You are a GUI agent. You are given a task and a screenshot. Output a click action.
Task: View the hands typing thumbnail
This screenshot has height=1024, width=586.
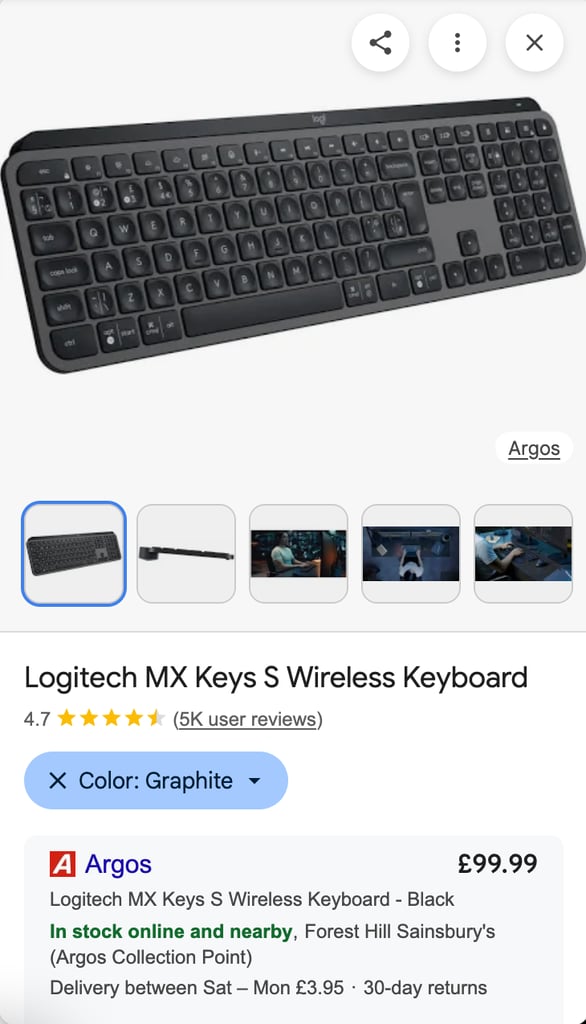(523, 554)
